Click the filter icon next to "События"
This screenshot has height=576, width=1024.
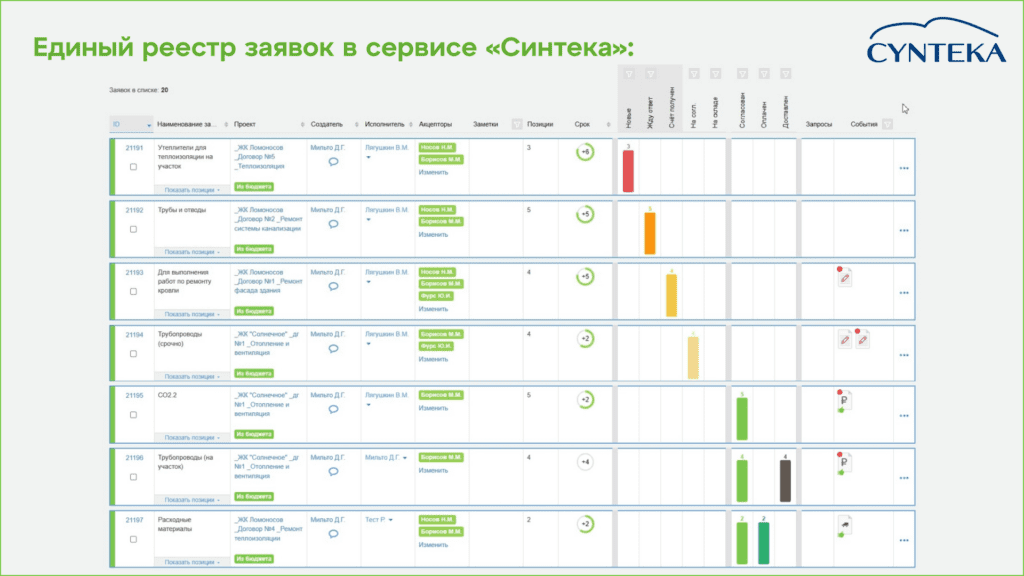887,125
